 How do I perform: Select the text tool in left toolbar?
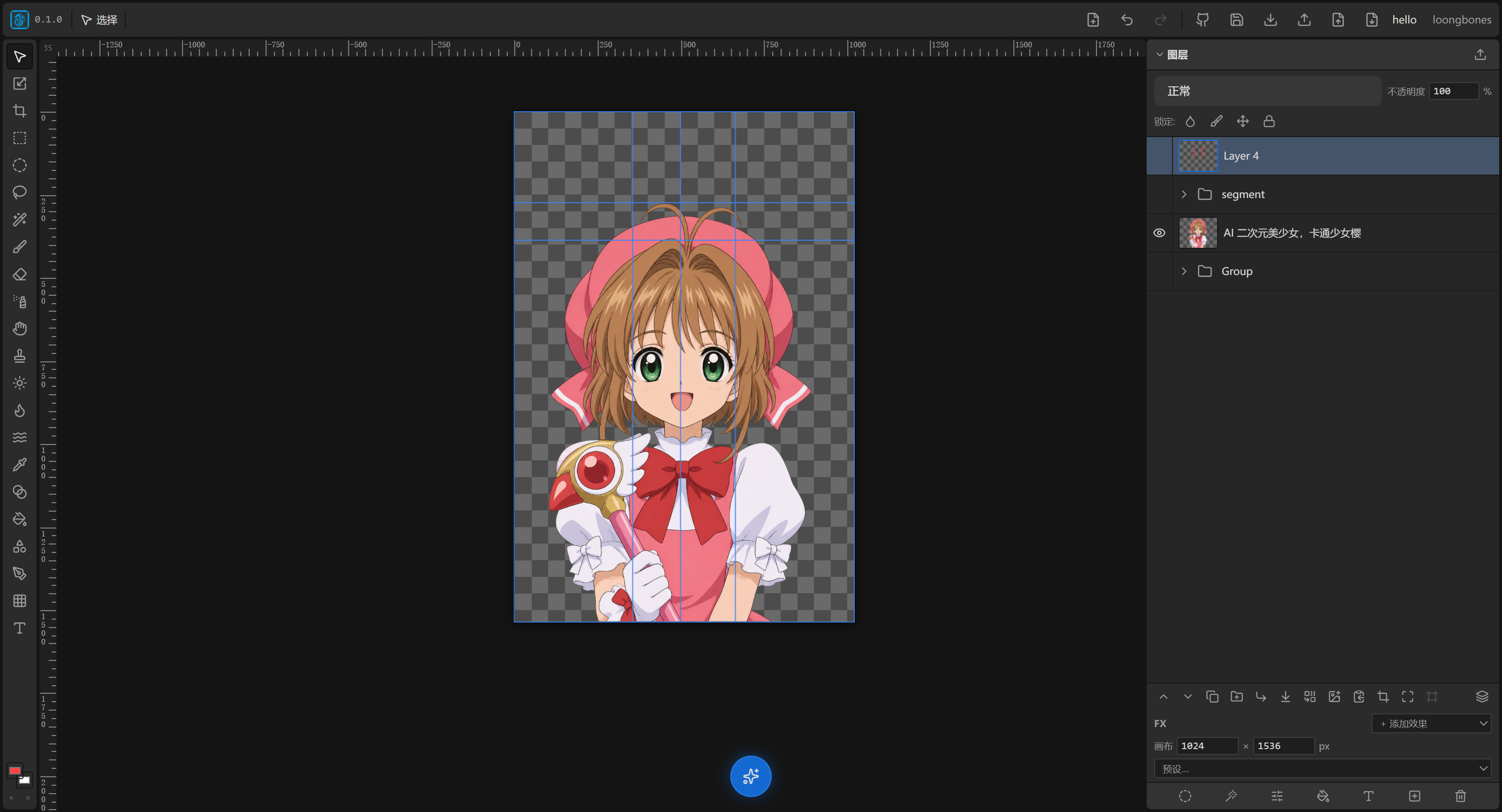(20, 628)
